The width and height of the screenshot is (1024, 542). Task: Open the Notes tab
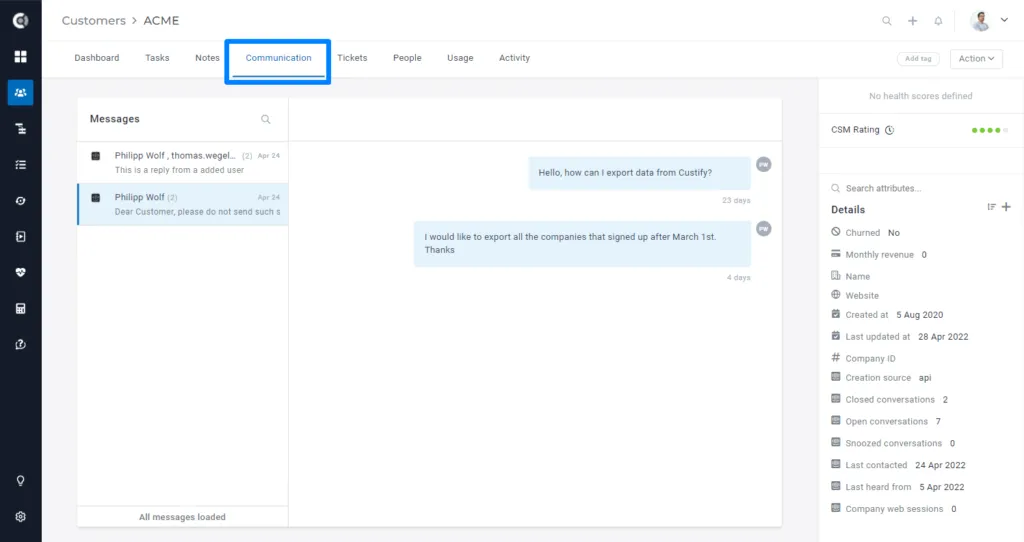(x=207, y=57)
